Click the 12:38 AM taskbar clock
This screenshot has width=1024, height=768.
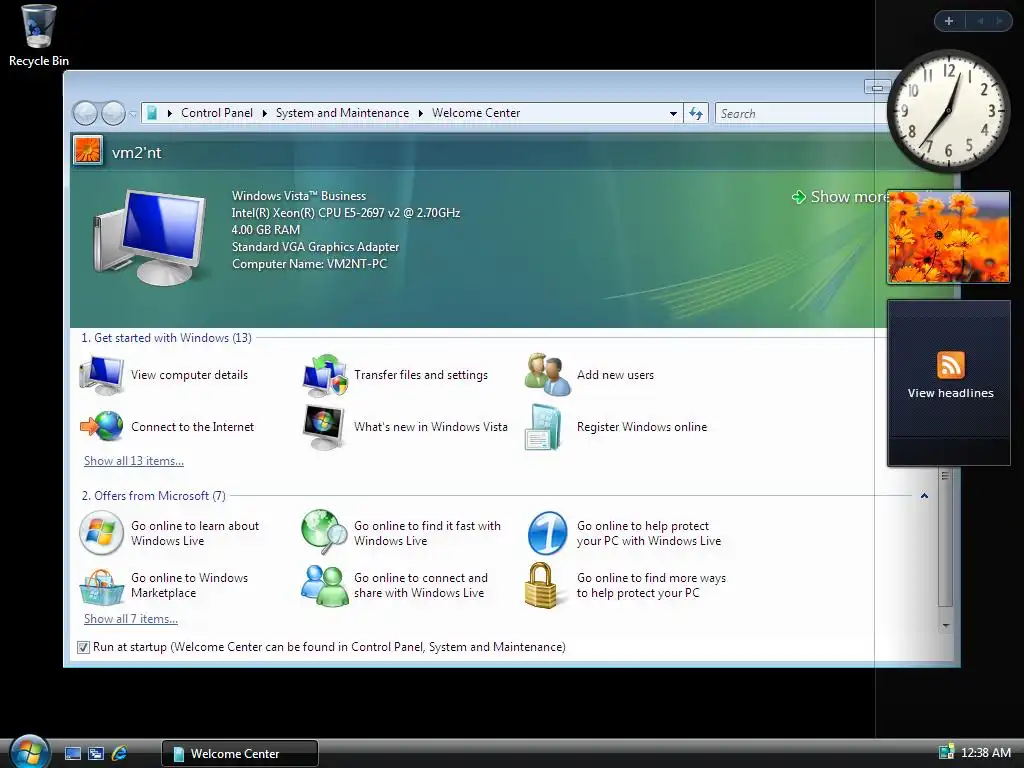[x=985, y=753]
